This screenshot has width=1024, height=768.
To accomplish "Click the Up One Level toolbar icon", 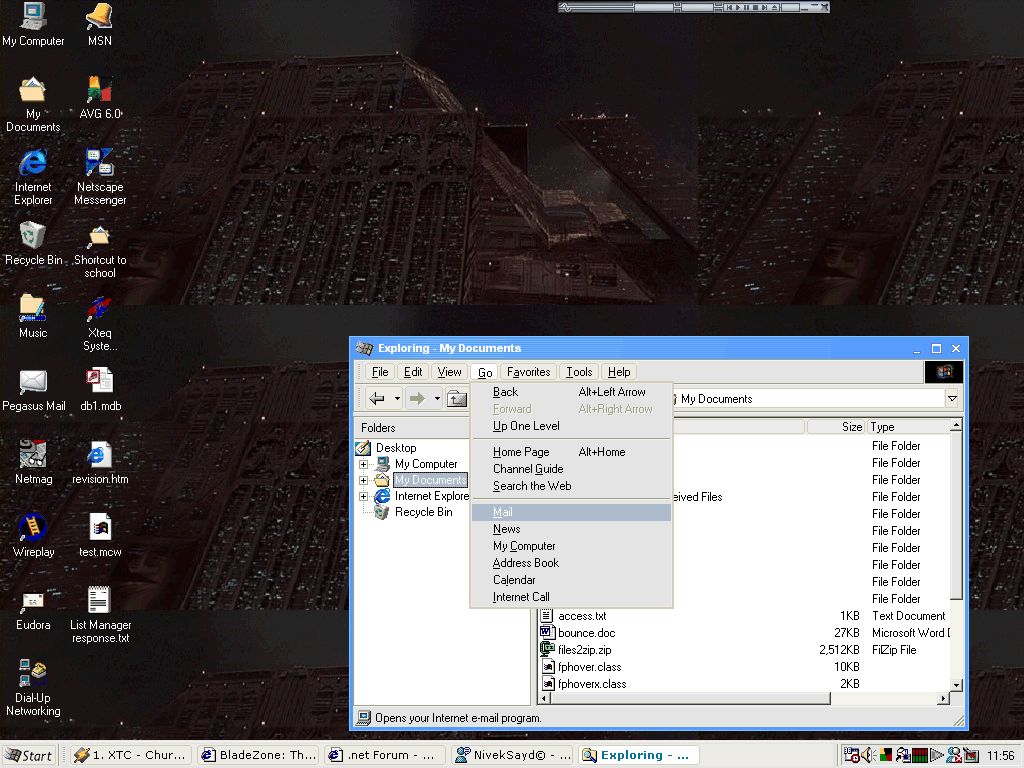I will click(457, 399).
